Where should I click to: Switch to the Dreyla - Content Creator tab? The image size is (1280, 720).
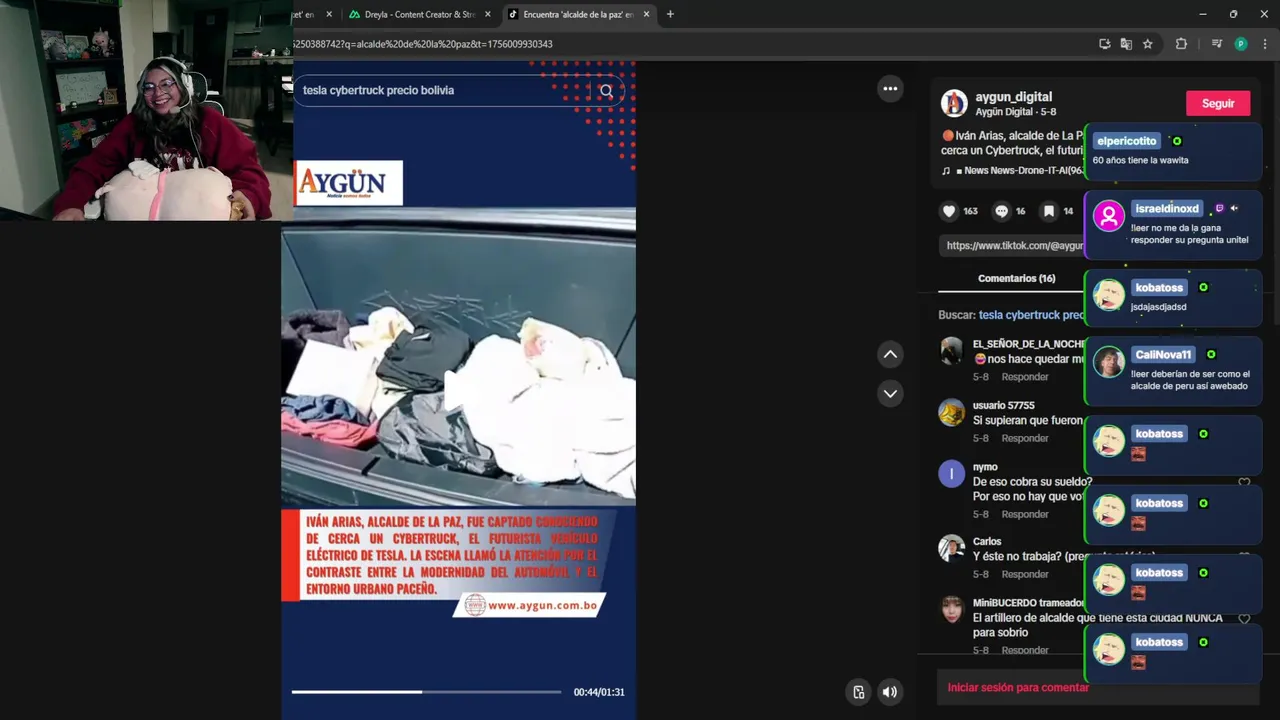point(419,14)
